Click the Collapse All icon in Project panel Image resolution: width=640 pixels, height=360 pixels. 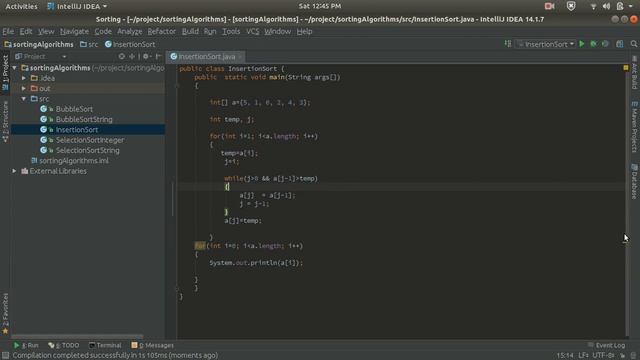tap(132, 56)
